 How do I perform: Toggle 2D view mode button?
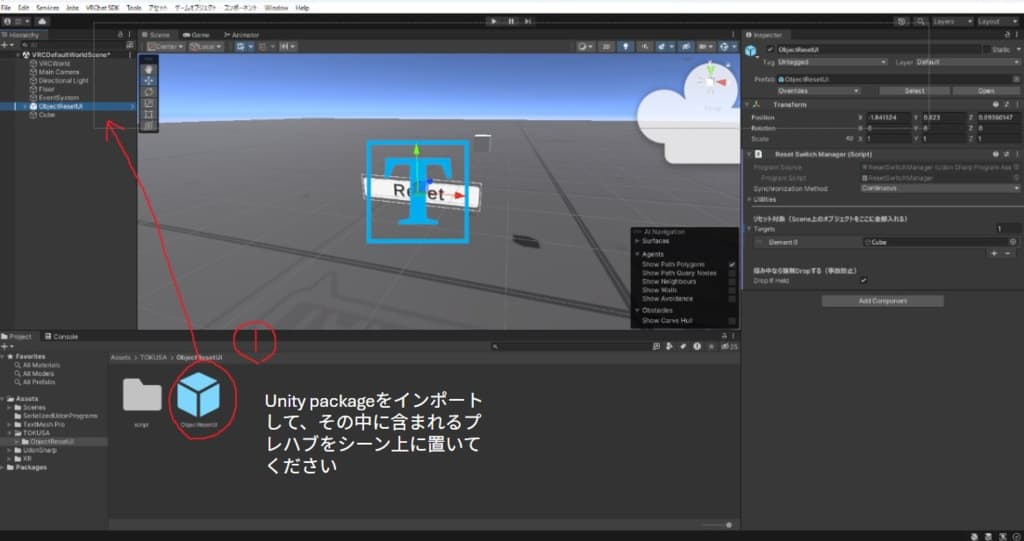point(607,46)
